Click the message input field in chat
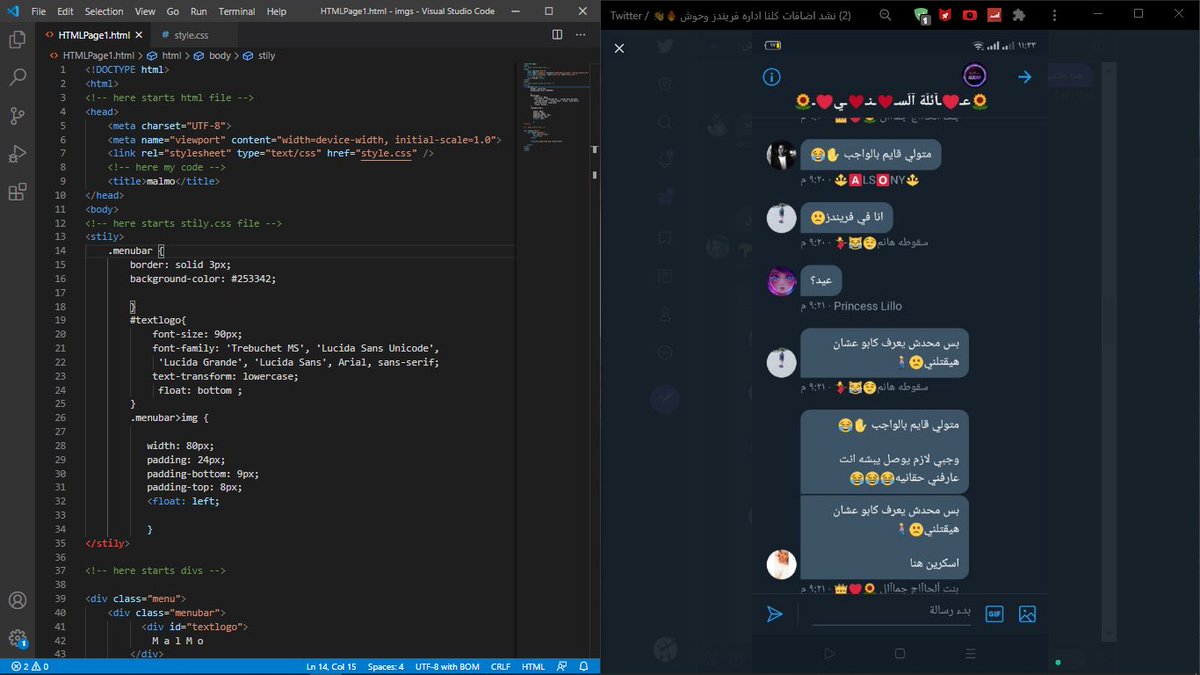 pyautogui.click(x=890, y=612)
